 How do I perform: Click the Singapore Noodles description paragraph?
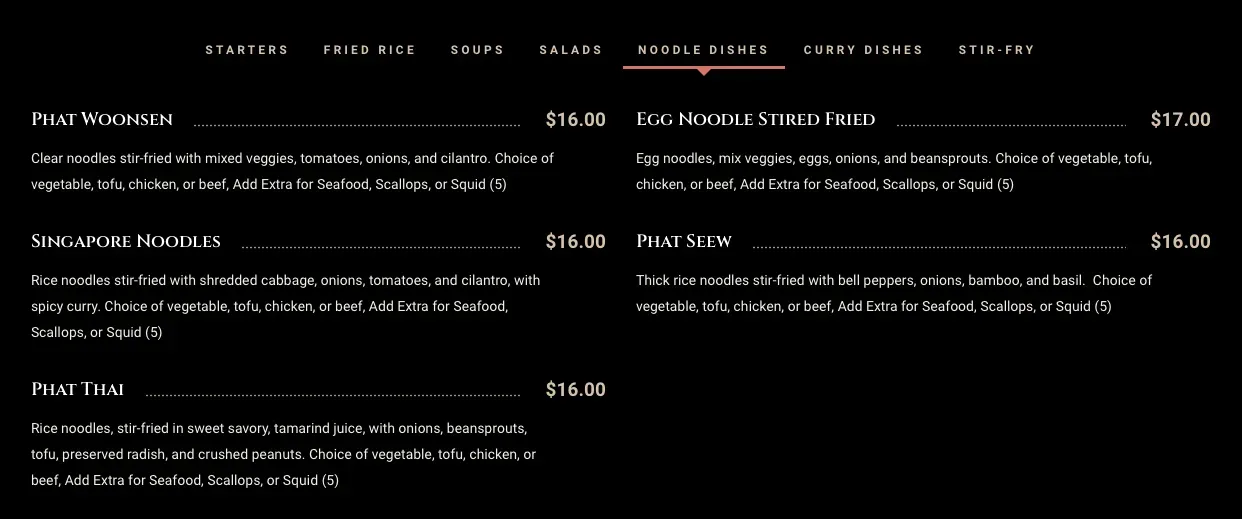click(286, 306)
